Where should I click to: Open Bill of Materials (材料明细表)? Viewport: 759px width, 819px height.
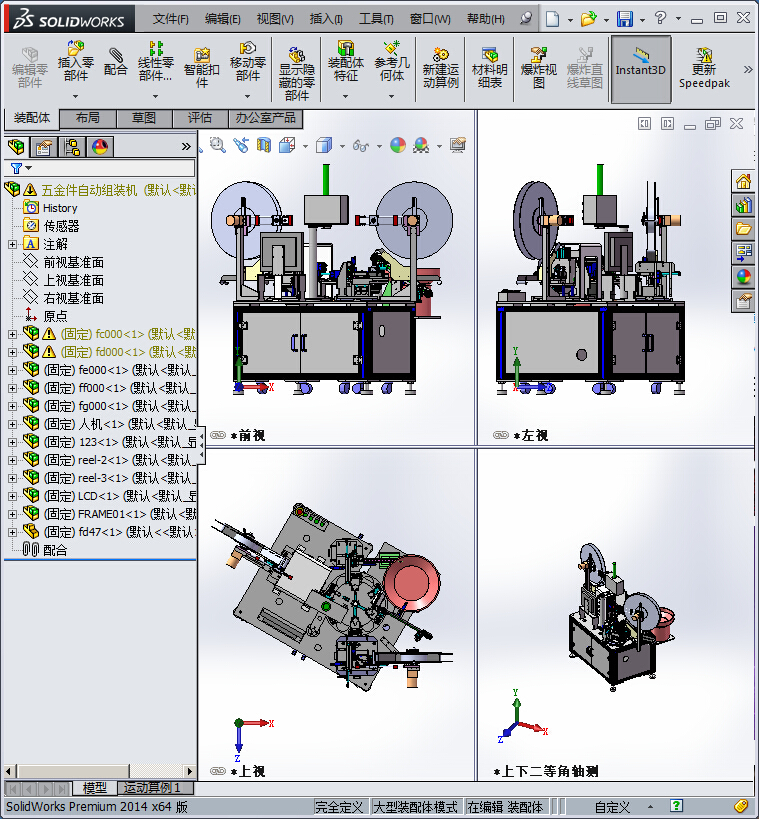point(489,68)
